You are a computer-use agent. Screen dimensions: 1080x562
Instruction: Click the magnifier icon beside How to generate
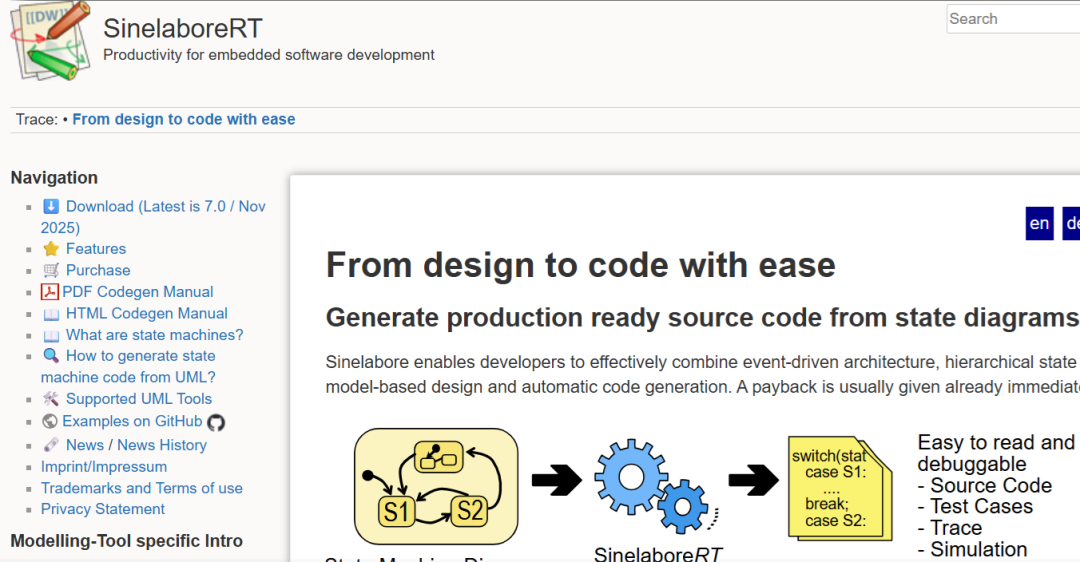click(x=51, y=356)
